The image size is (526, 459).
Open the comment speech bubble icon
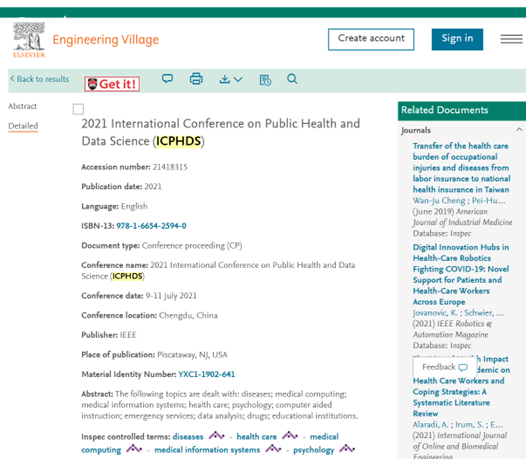pyautogui.click(x=167, y=79)
